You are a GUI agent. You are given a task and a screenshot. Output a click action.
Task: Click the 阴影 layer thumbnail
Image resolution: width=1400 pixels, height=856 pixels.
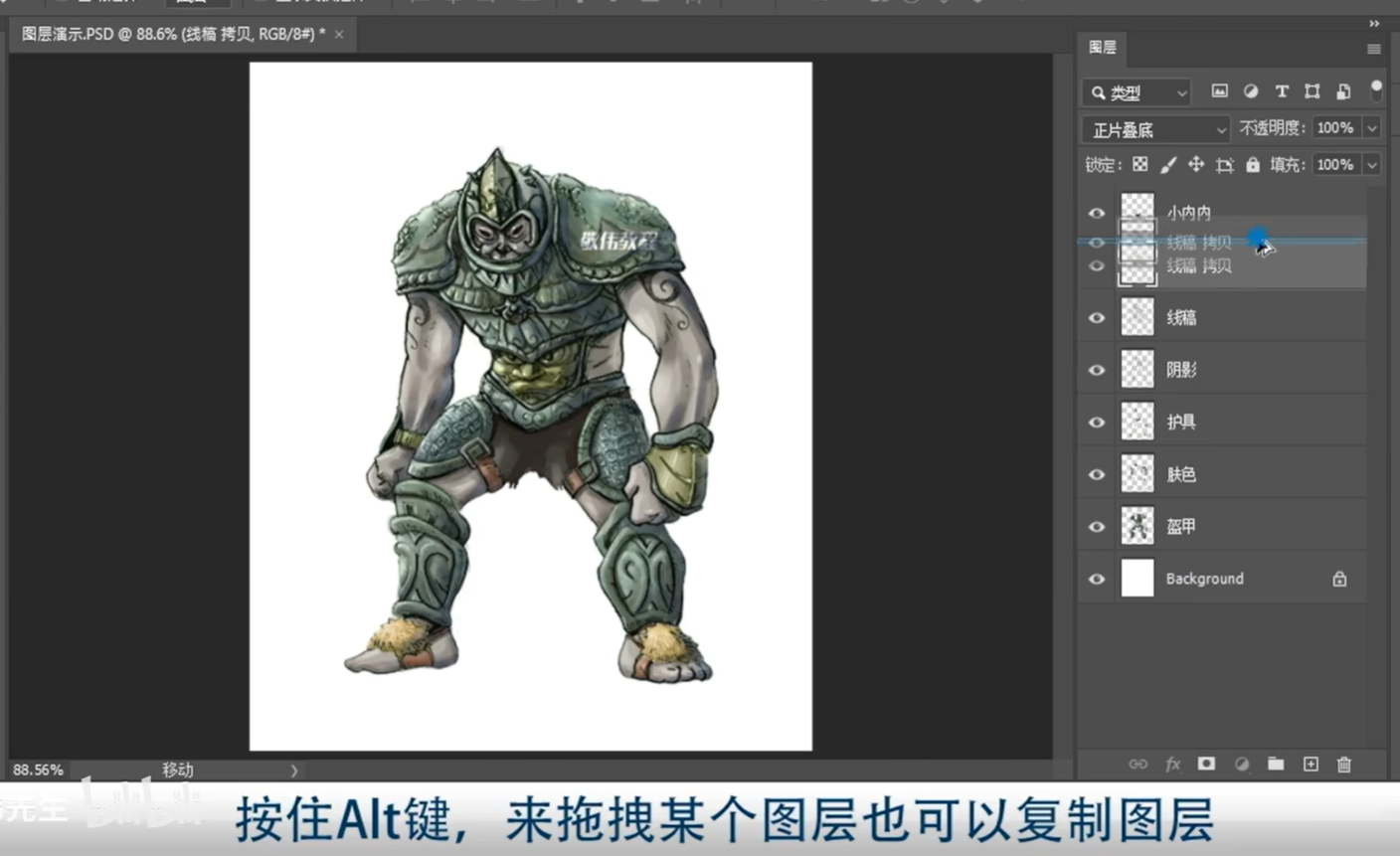1137,369
